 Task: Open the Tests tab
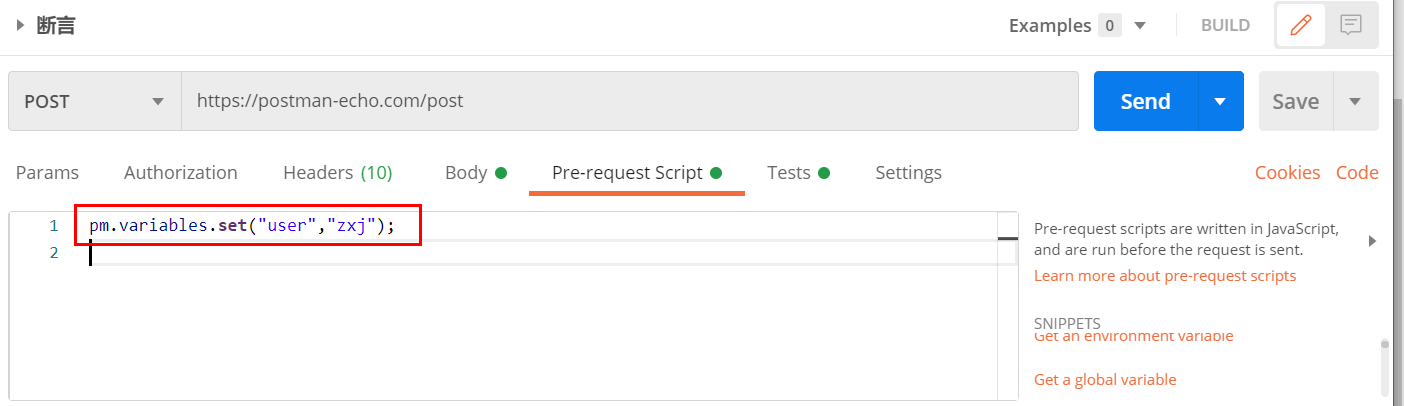pos(789,173)
